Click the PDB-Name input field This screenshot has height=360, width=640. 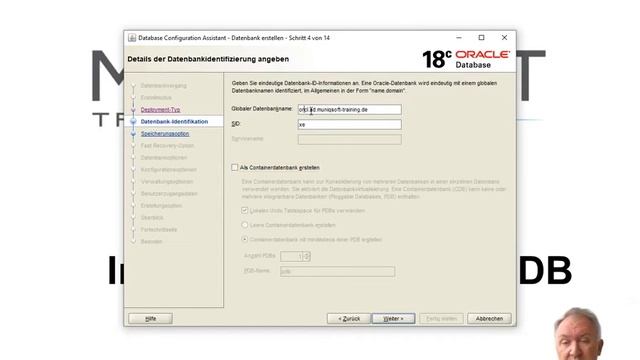coord(338,271)
